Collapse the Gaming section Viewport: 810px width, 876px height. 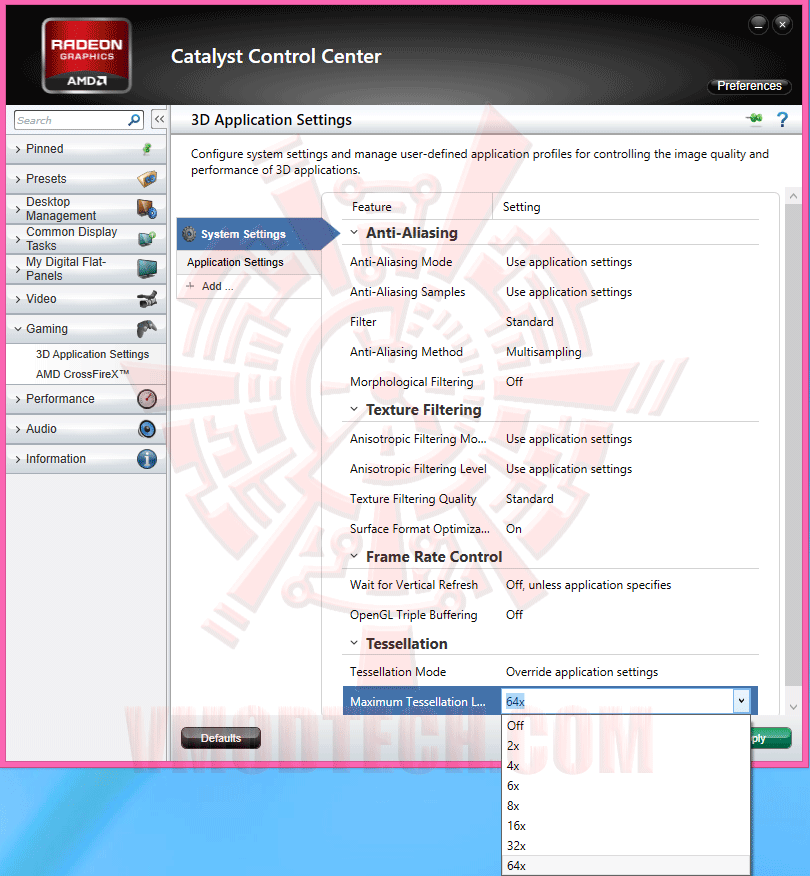click(18, 329)
